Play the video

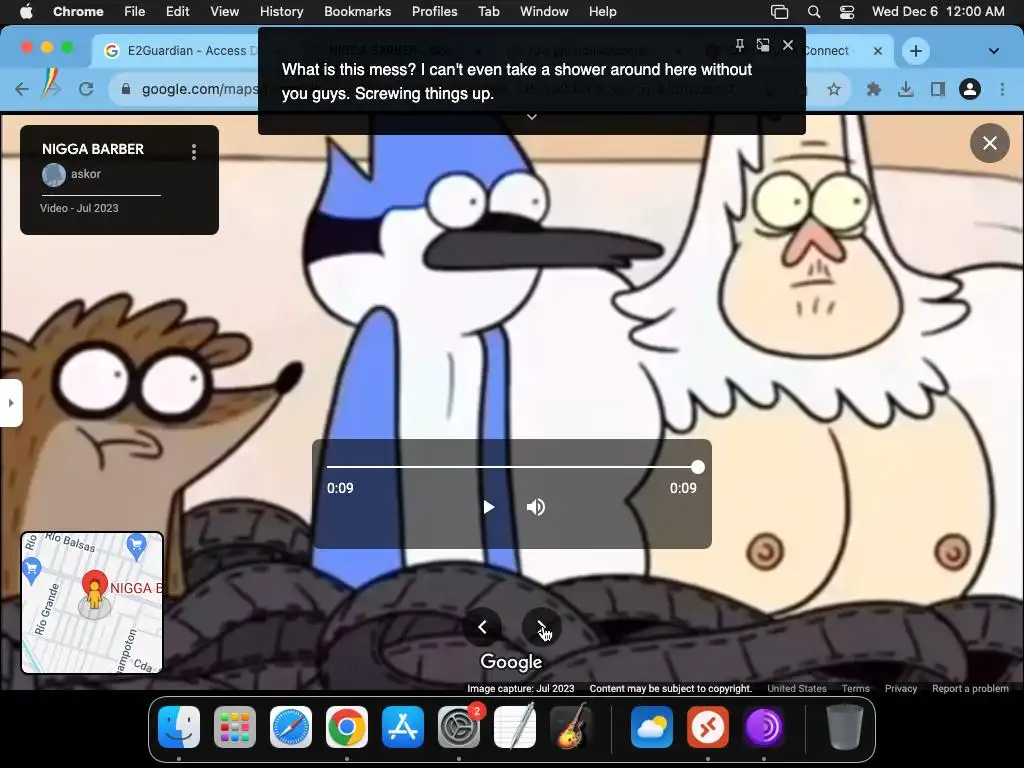[488, 507]
